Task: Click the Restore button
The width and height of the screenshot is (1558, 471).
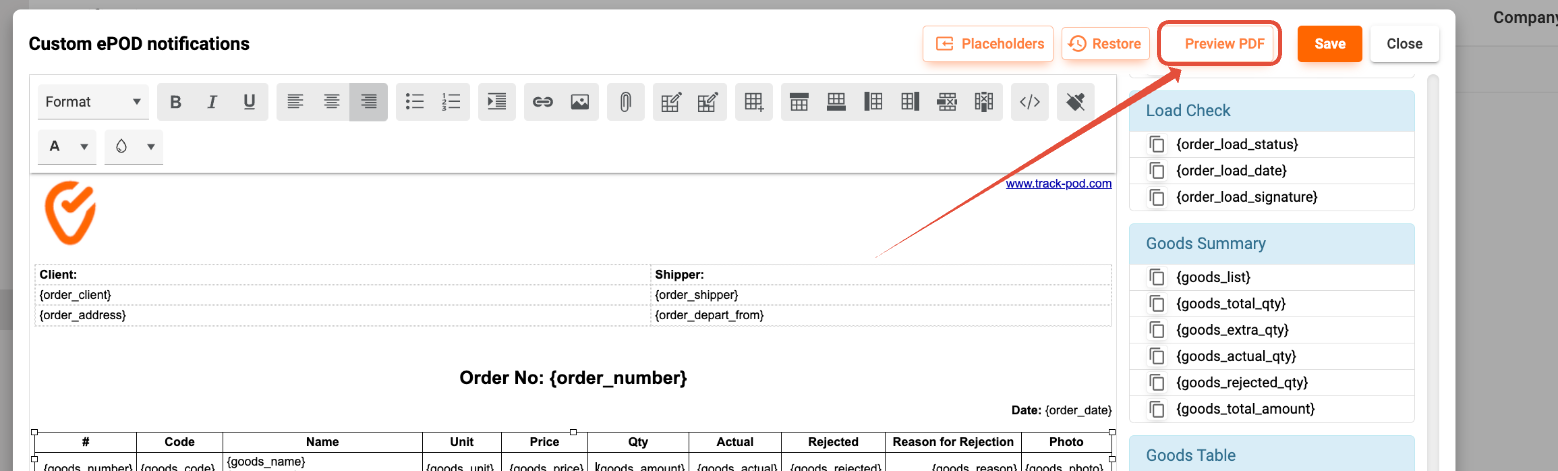Action: 1105,44
